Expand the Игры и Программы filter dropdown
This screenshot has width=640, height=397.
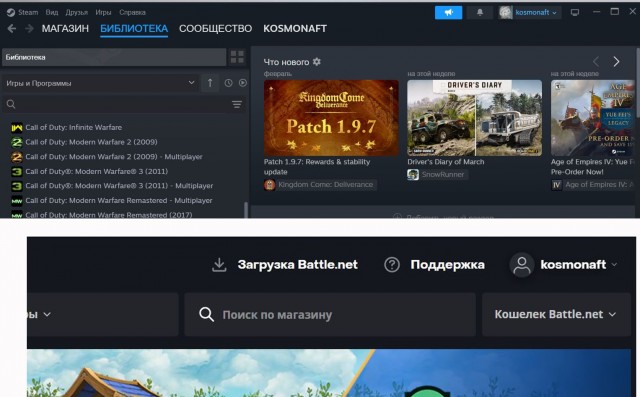click(x=100, y=83)
